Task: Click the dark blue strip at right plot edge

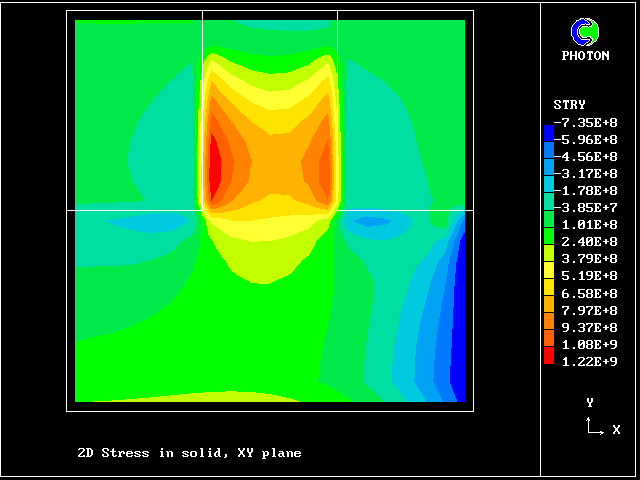Action: 460,320
